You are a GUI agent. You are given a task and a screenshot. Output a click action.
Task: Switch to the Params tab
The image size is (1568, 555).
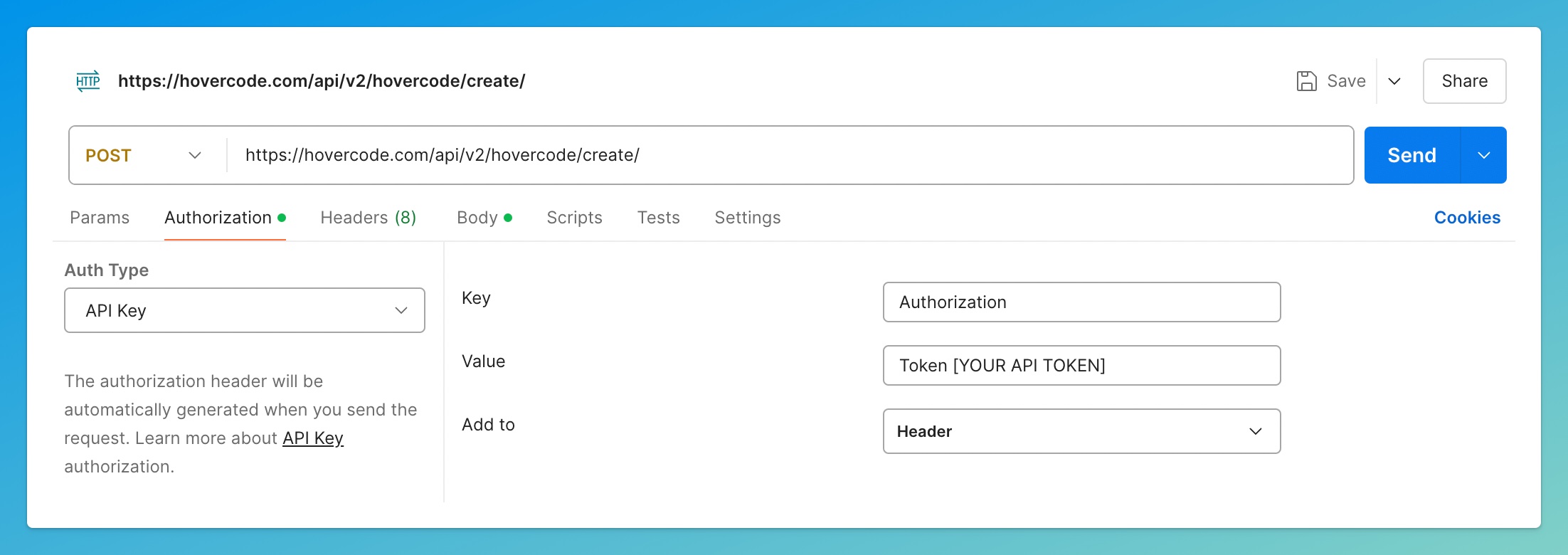coord(100,218)
